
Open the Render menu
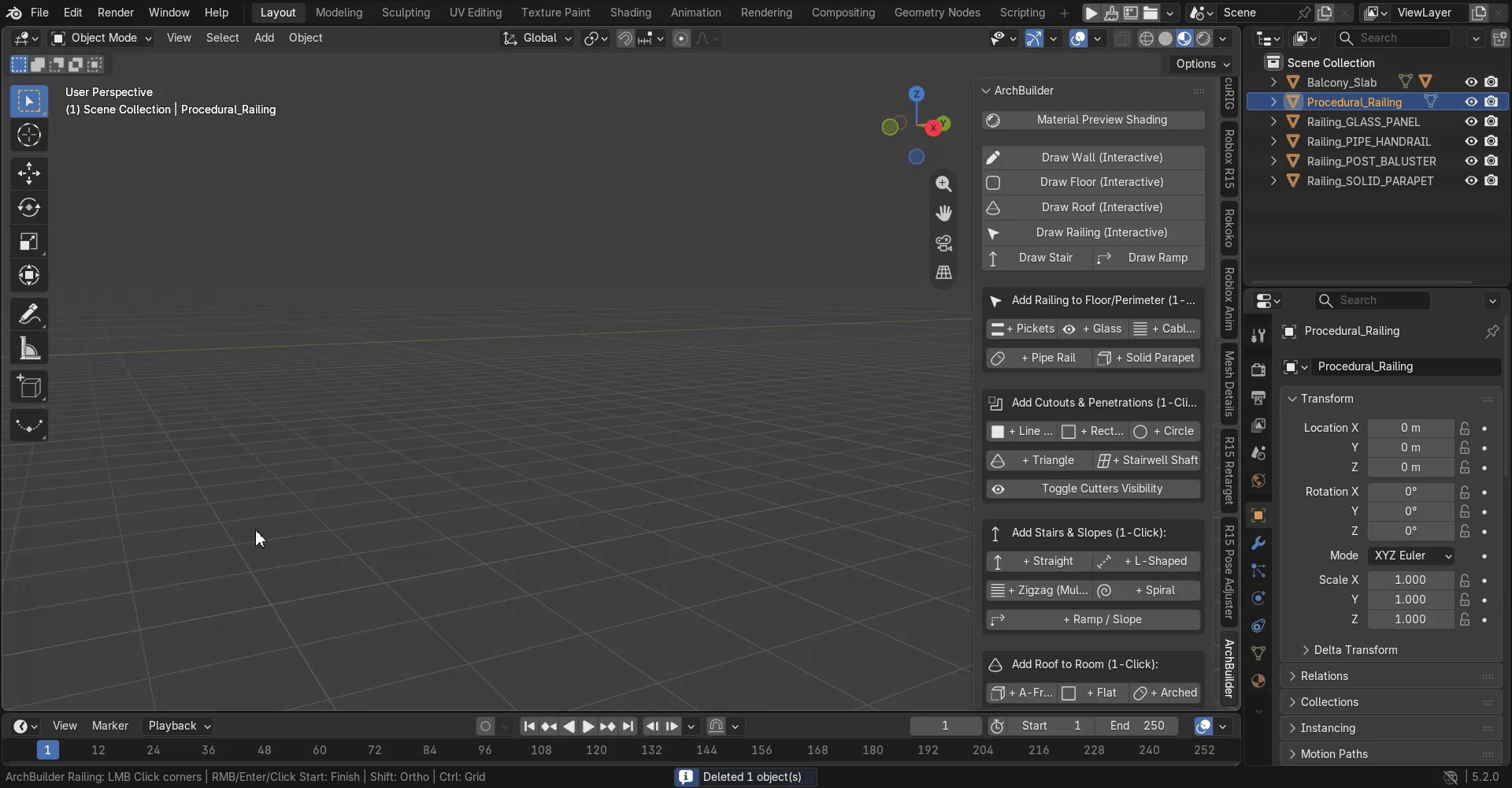(x=115, y=13)
